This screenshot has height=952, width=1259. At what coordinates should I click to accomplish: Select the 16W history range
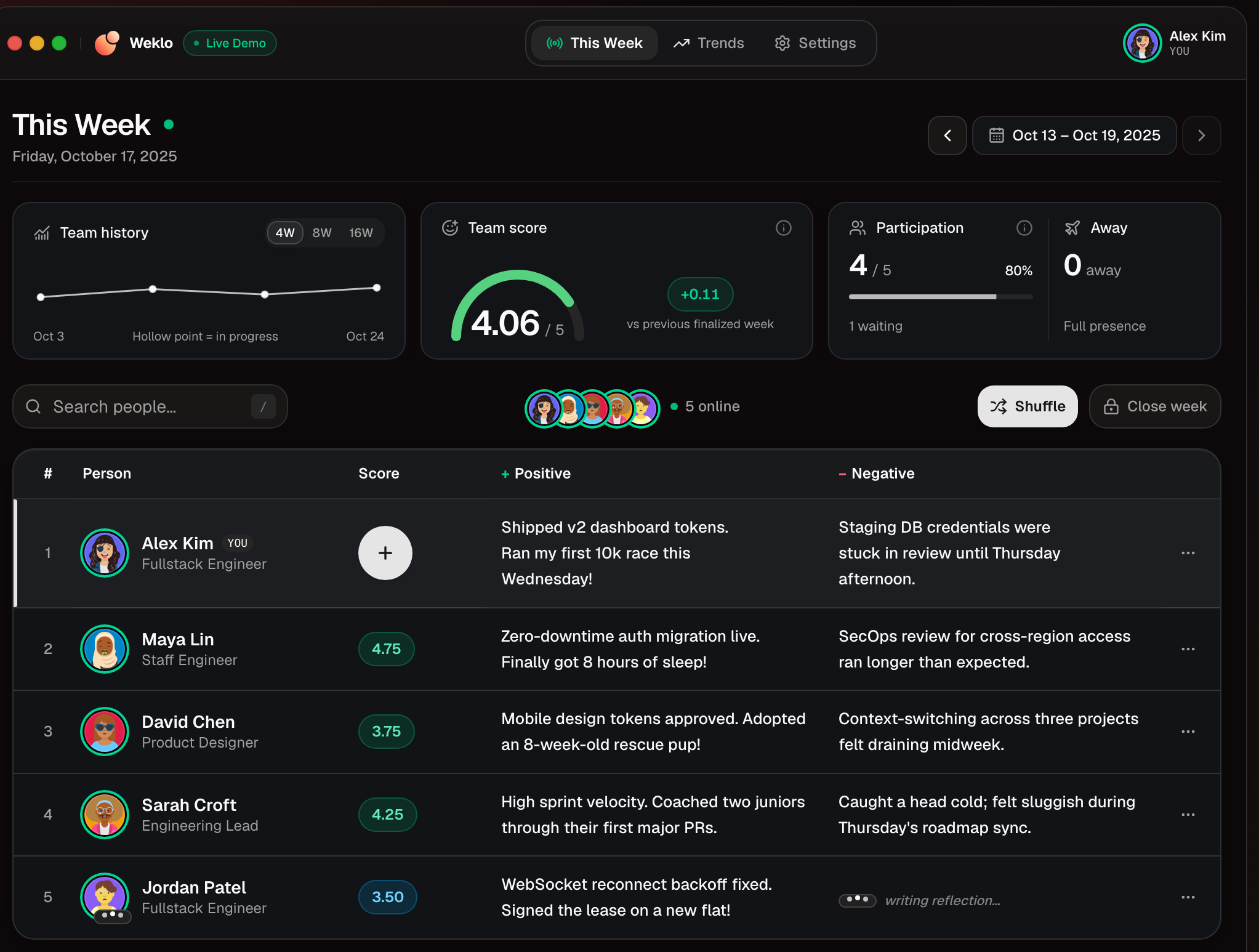pyautogui.click(x=361, y=233)
